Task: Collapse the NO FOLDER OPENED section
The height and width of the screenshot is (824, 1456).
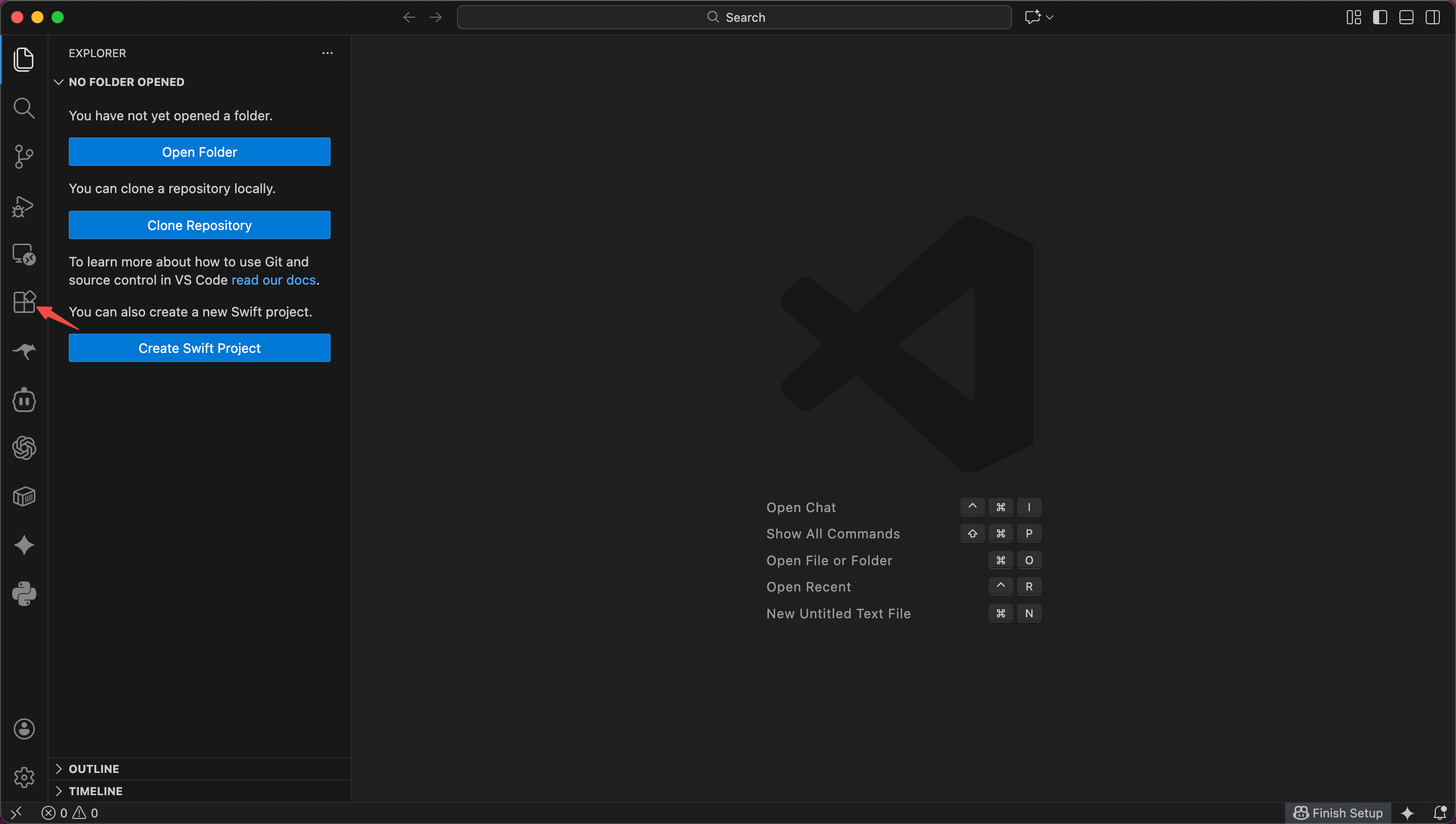Action: pyautogui.click(x=199, y=82)
